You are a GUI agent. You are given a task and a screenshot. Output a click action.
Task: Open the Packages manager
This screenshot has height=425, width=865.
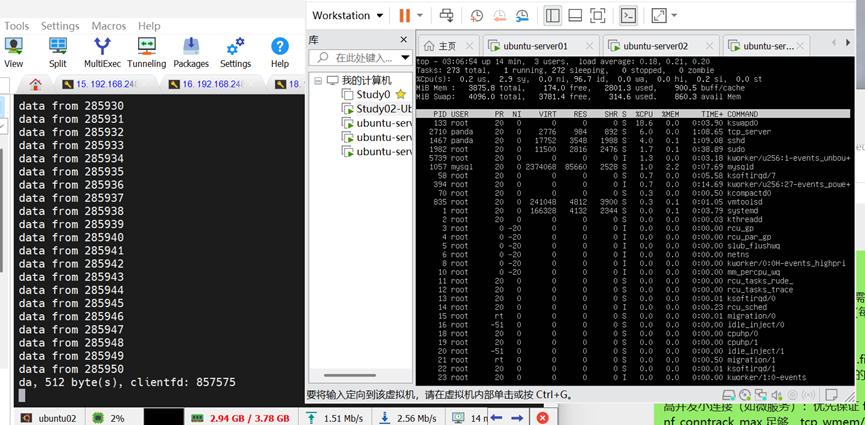tap(191, 52)
